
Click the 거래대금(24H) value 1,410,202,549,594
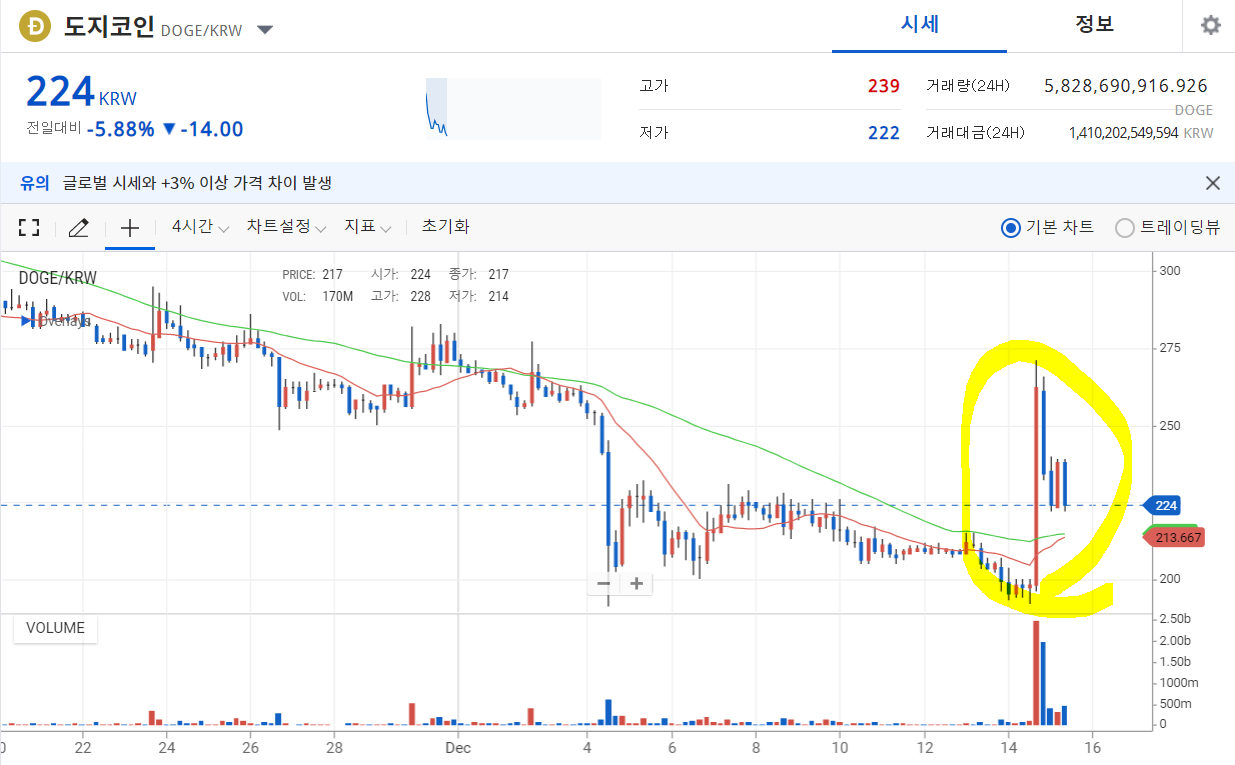(1123, 133)
